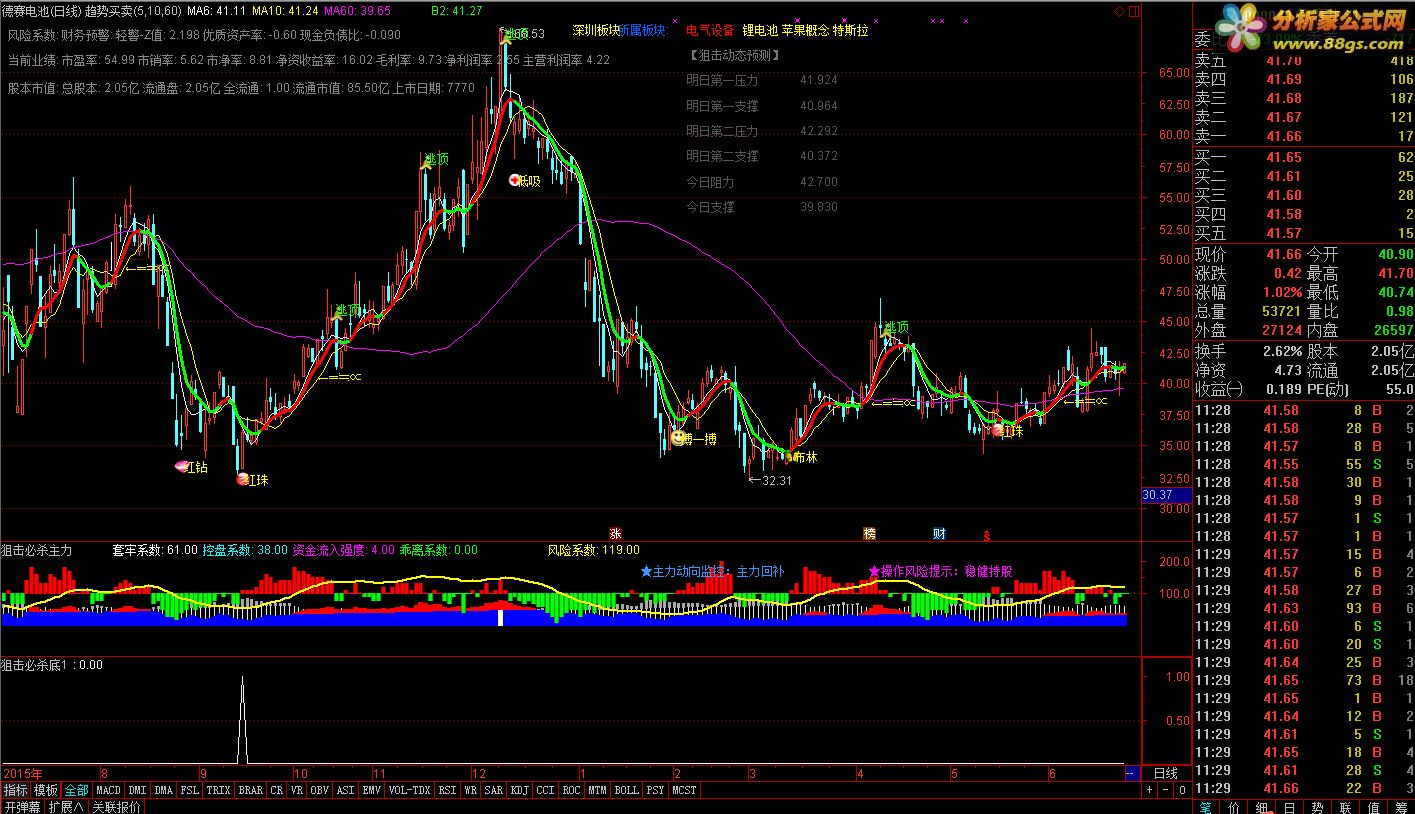Select the MCST indicator tab

coord(685,790)
